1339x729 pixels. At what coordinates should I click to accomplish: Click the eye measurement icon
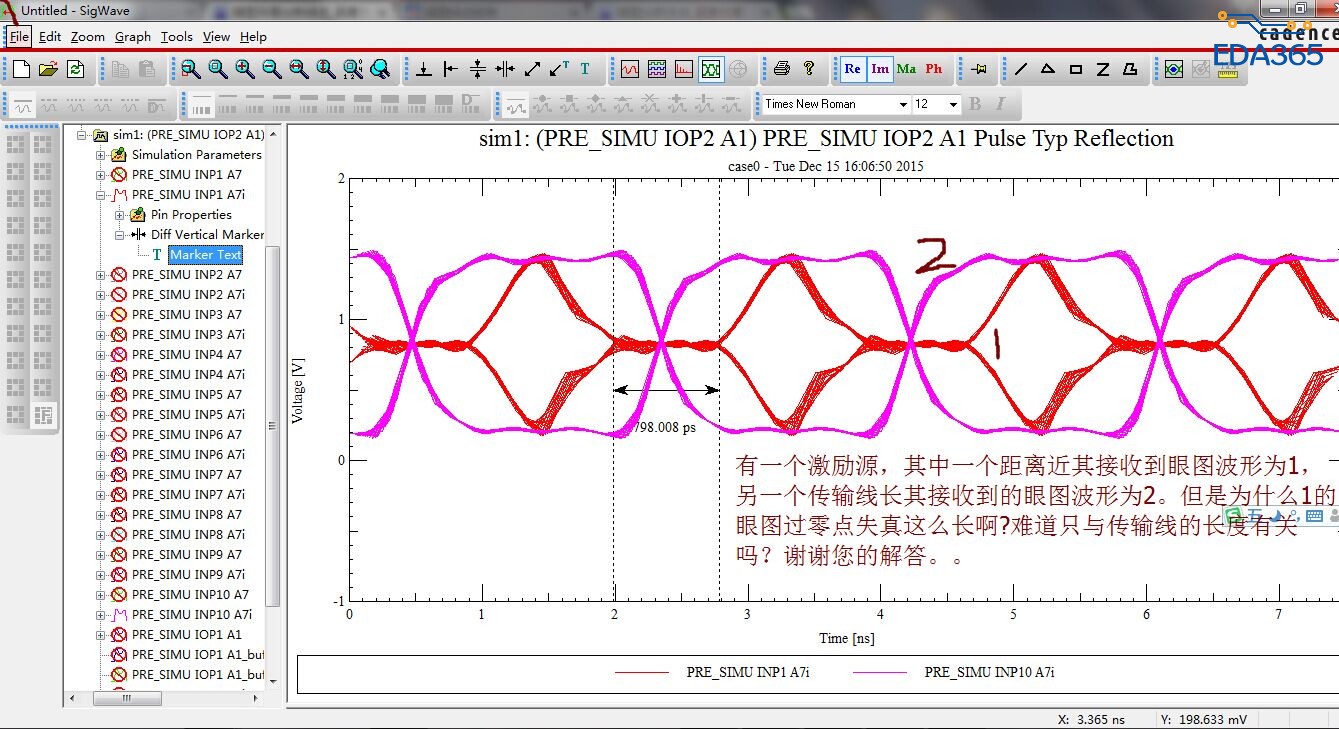click(1174, 69)
